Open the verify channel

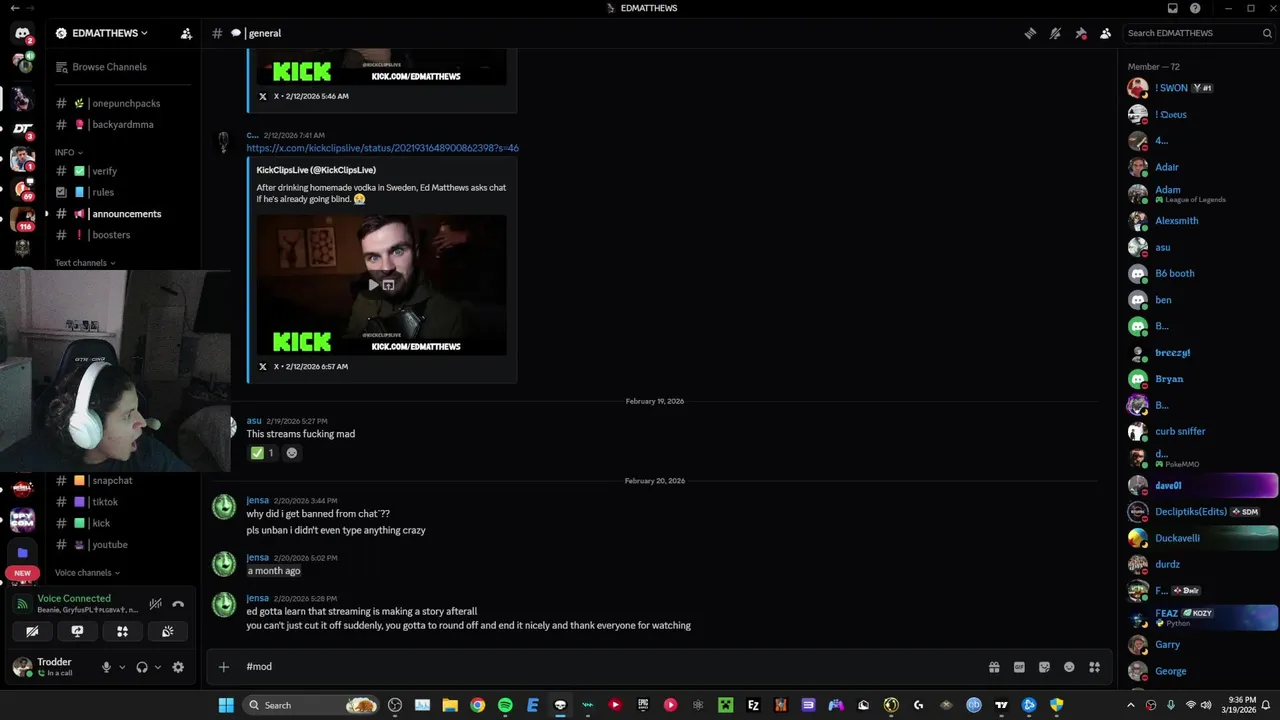click(x=104, y=171)
